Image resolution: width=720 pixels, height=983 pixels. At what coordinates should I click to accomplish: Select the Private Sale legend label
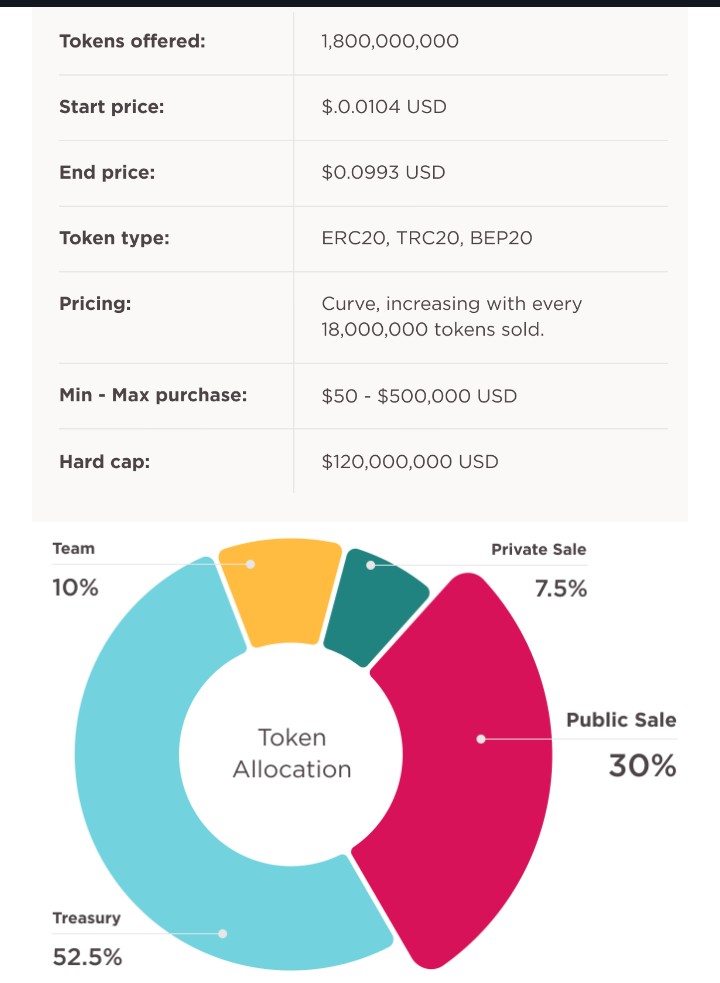pos(538,549)
